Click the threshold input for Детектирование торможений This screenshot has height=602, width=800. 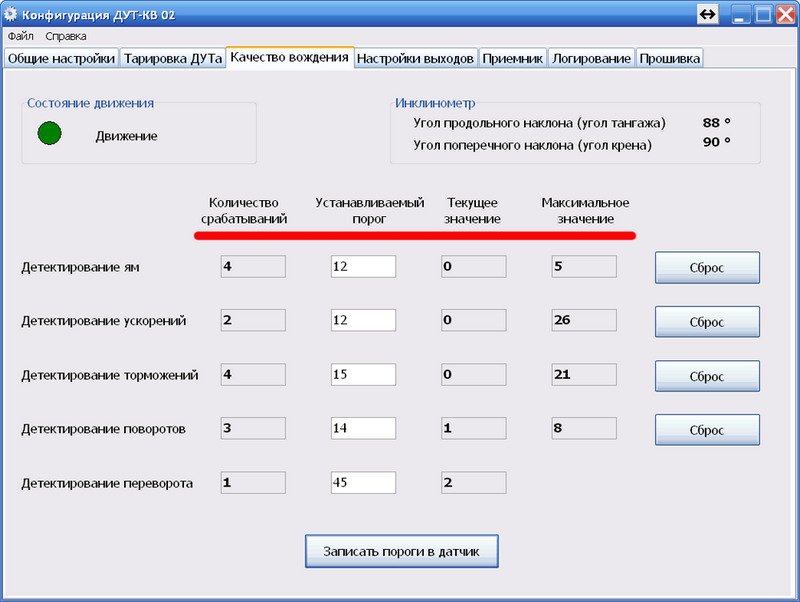click(363, 375)
